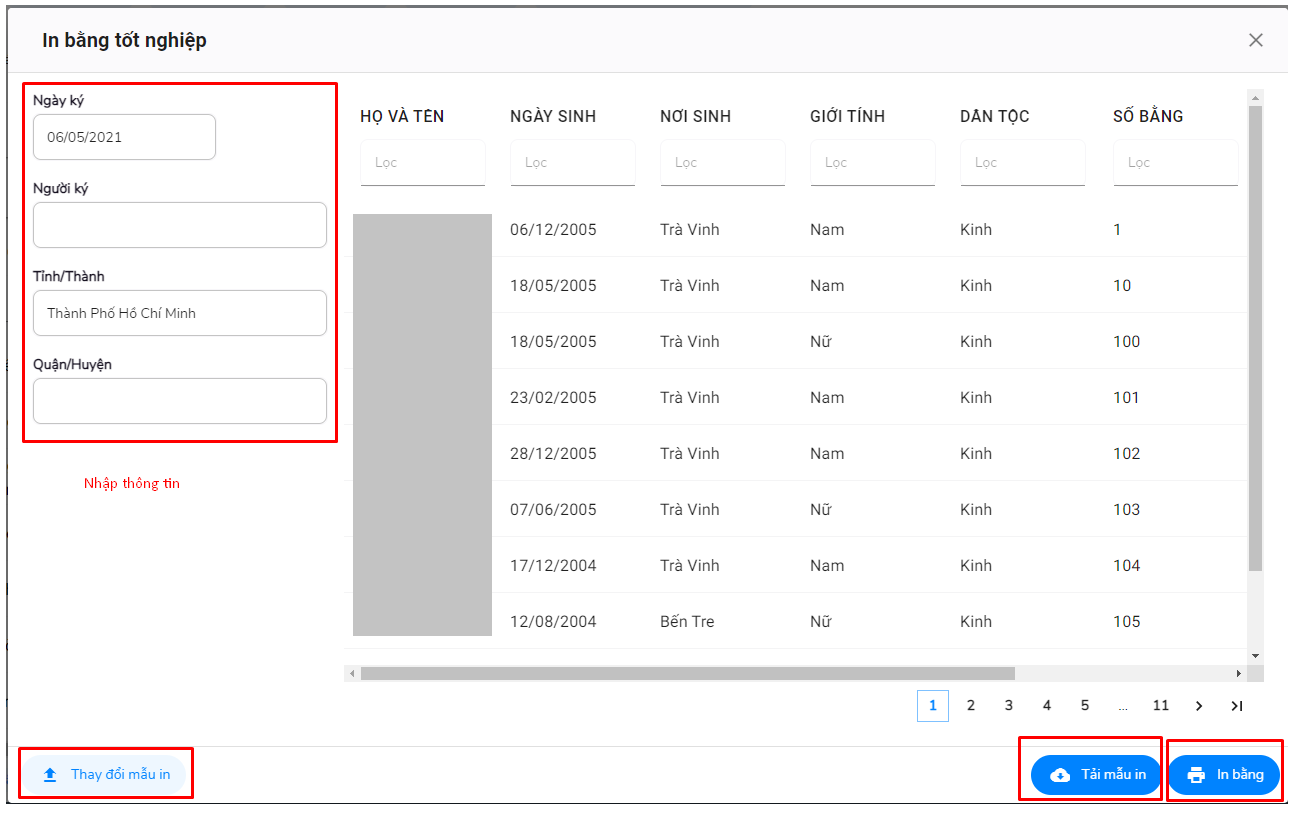Go to page 11 of the table
This screenshot has width=1304, height=818.
pyautogui.click(x=1161, y=706)
